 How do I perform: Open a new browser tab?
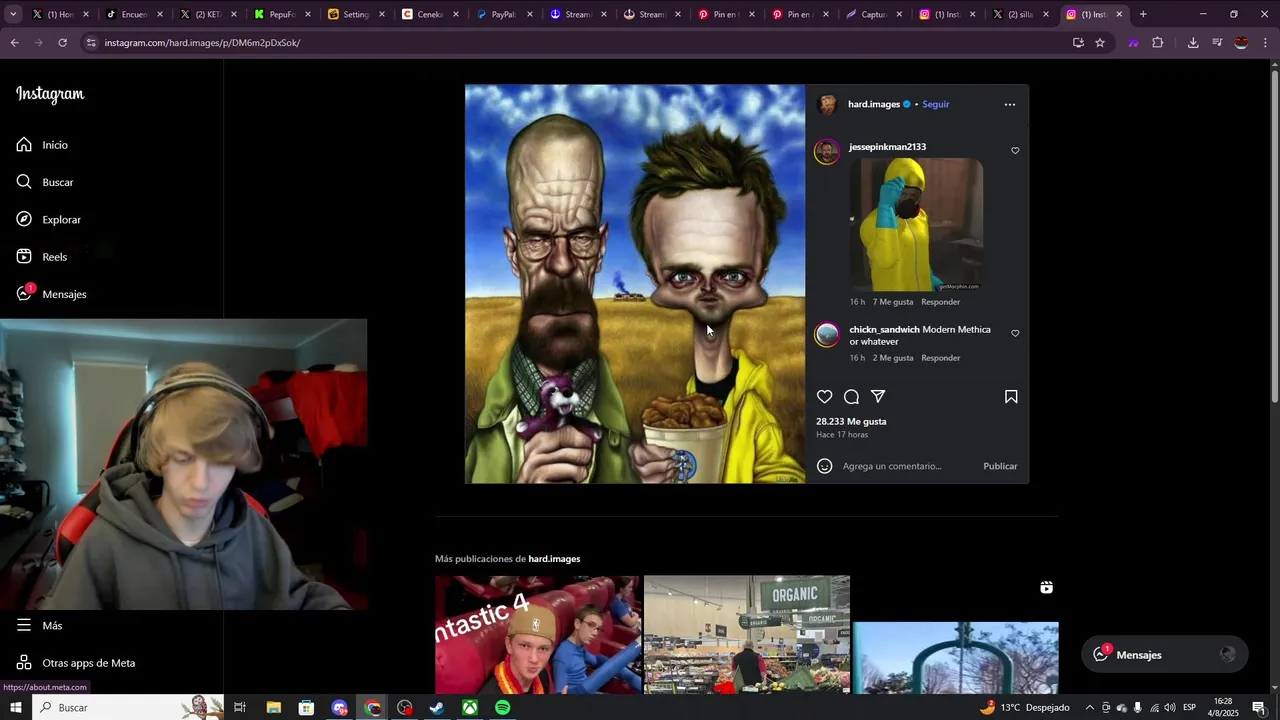[x=1143, y=14]
